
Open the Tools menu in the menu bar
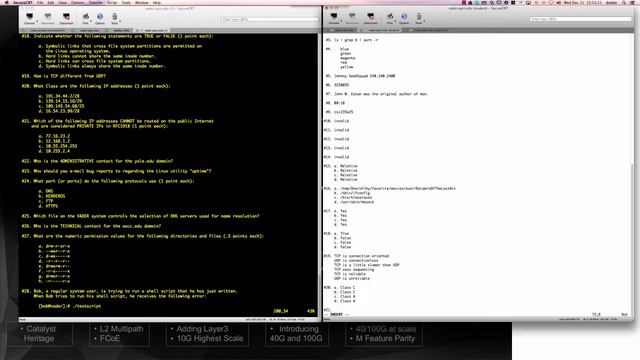point(126,2)
